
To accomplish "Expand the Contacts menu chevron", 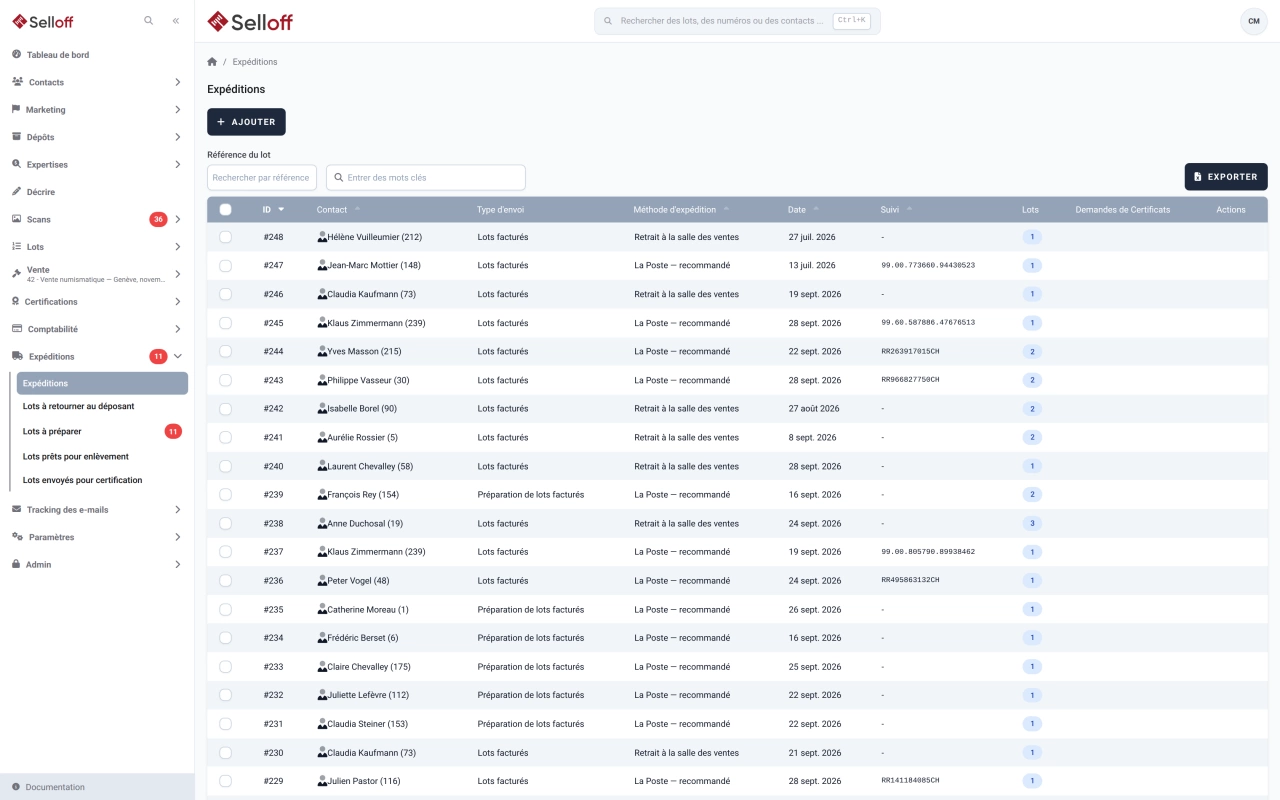I will [x=177, y=82].
